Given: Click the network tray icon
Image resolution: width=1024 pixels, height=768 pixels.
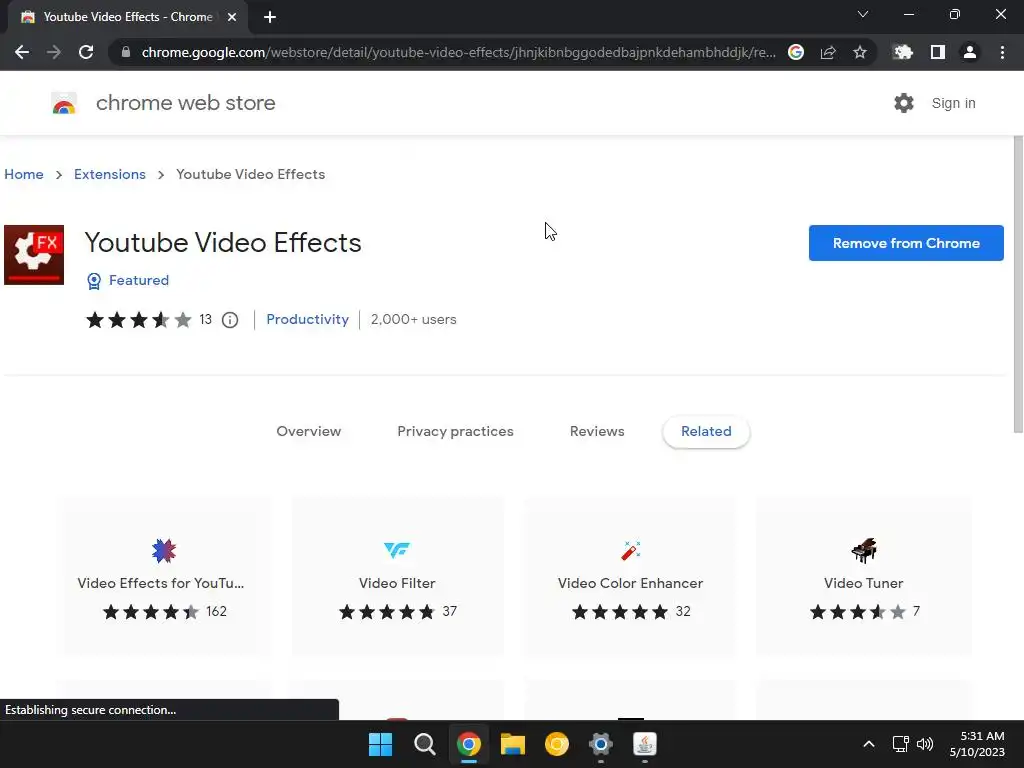Looking at the screenshot, I should [x=901, y=744].
